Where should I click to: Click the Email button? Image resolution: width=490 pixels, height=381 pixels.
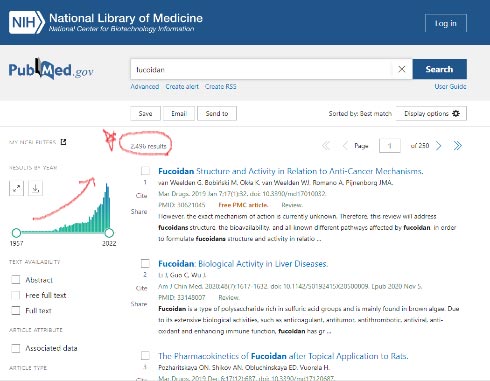pyautogui.click(x=179, y=113)
